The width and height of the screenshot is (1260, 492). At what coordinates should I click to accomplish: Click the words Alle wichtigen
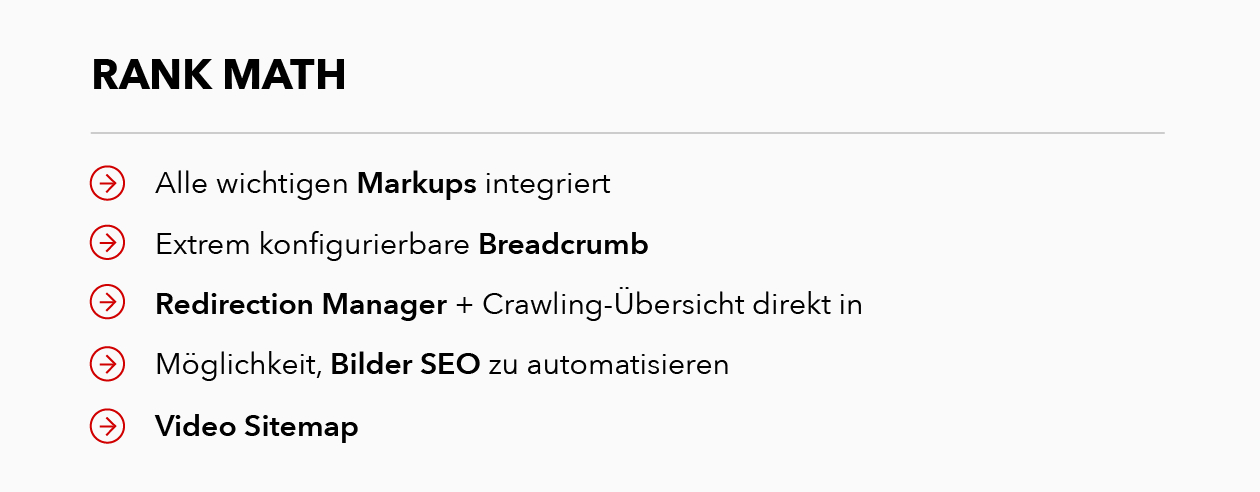252,185
